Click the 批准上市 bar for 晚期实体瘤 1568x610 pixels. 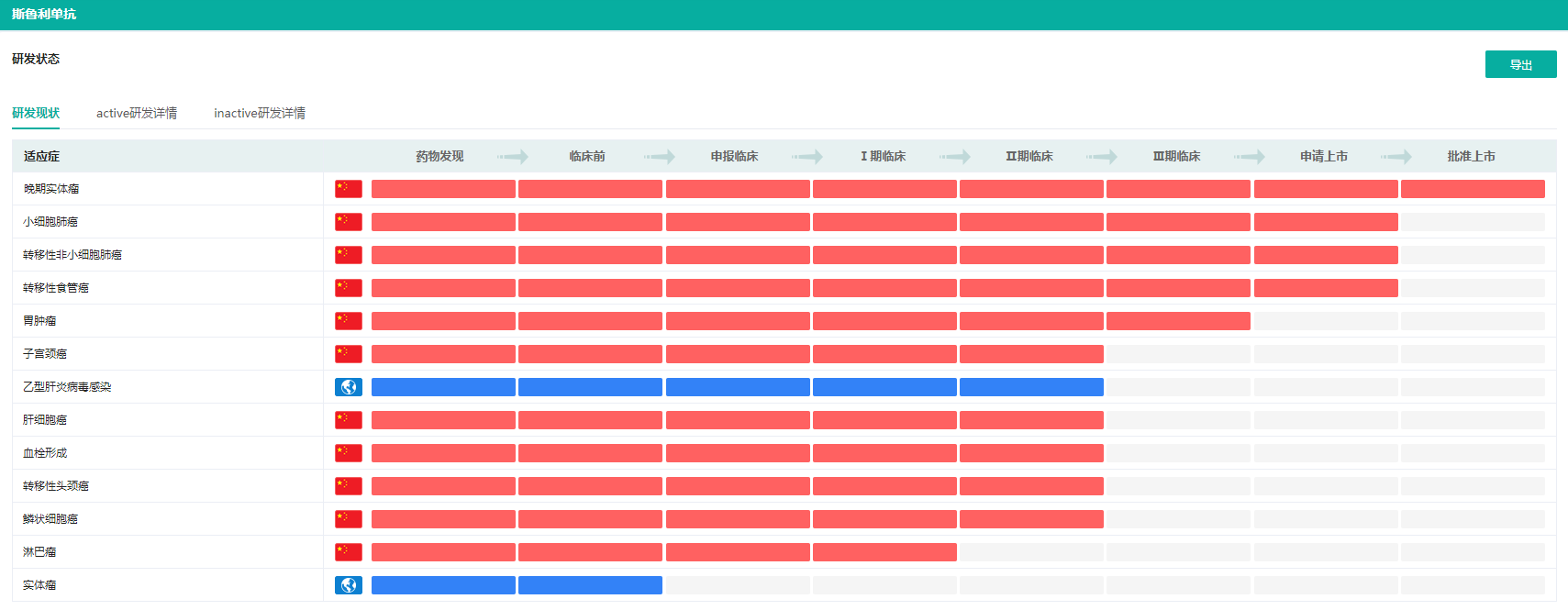pos(1472,189)
